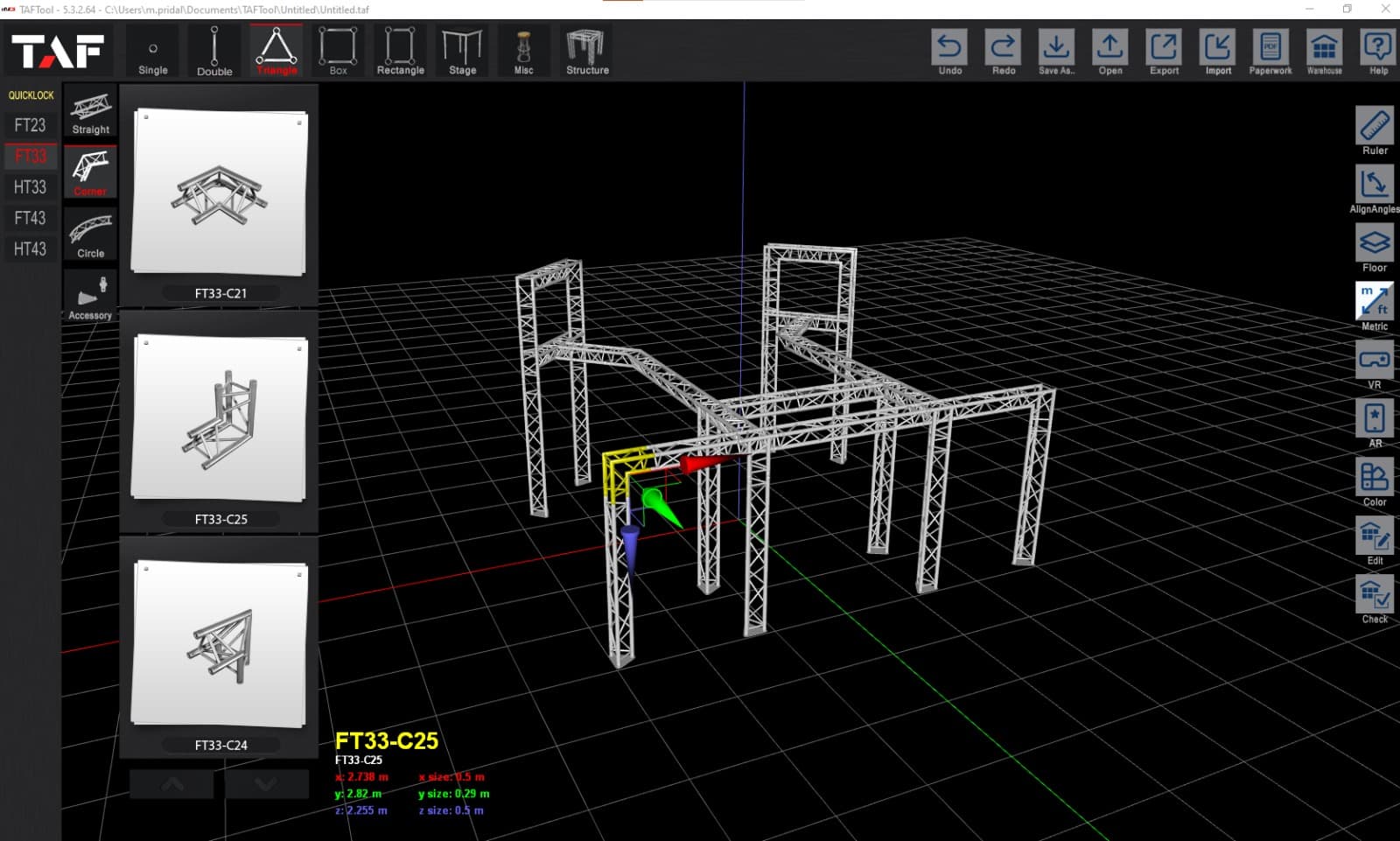Switch to FT33 series
Screen dimensions: 1400x841
(30, 156)
